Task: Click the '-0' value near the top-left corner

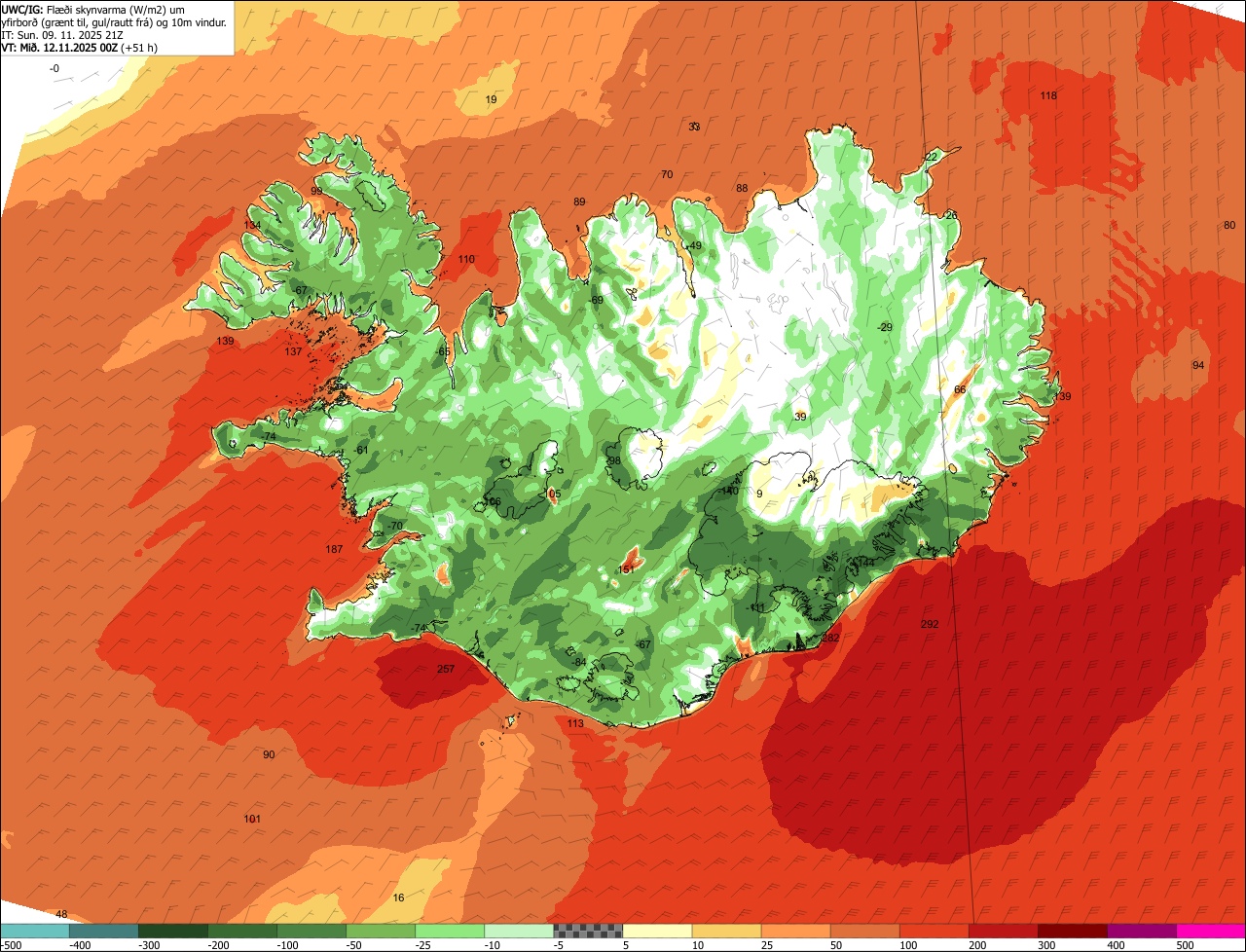Action: [x=55, y=68]
